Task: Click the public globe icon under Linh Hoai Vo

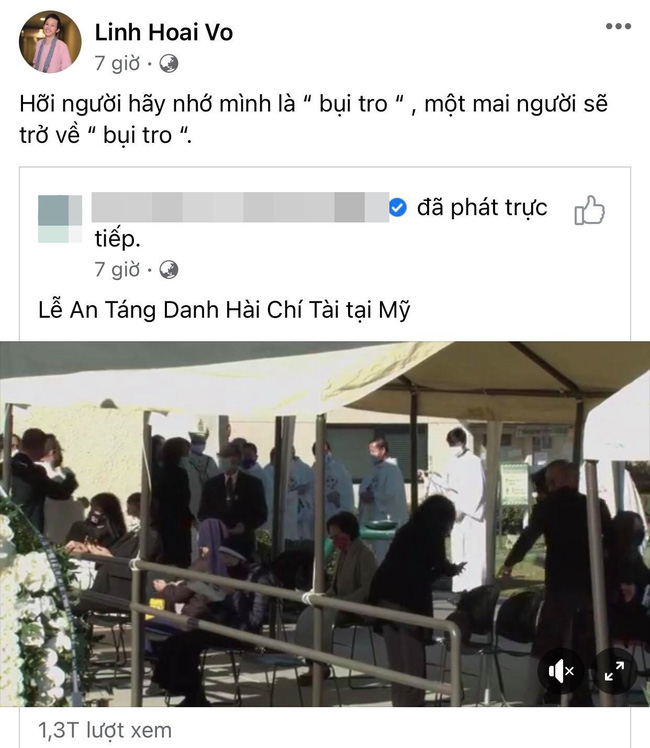Action: tap(168, 63)
